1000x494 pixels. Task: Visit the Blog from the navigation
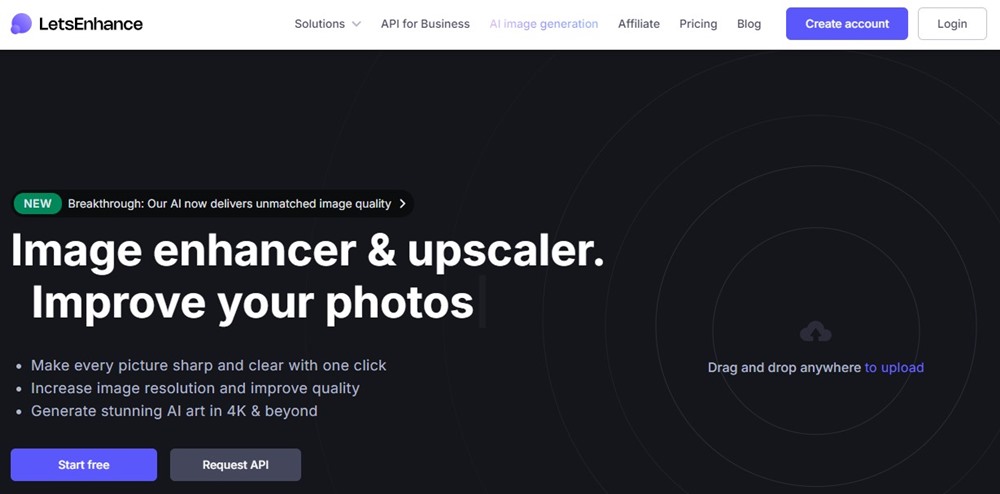pyautogui.click(x=748, y=24)
